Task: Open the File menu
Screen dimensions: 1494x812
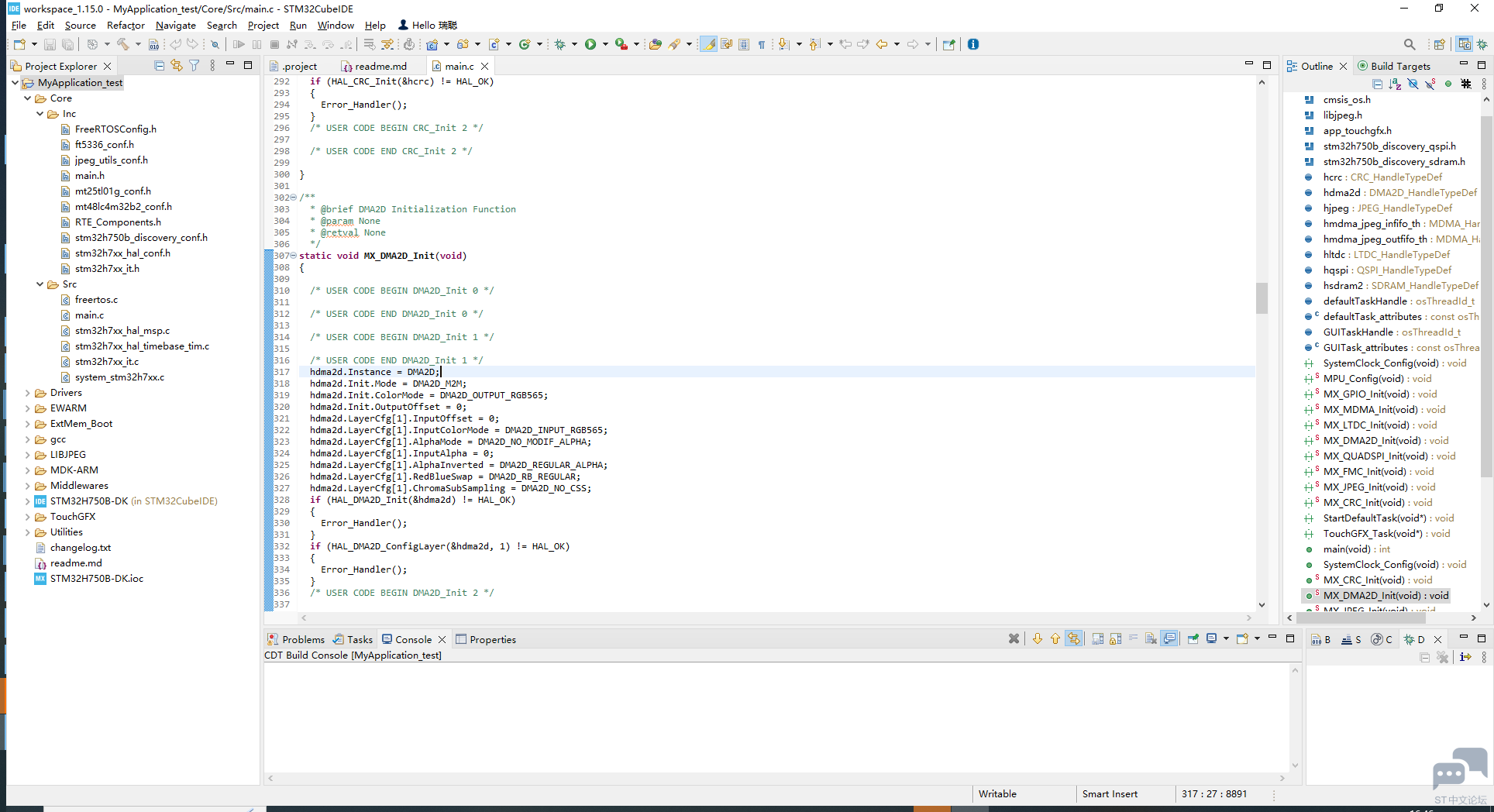Action: point(19,26)
